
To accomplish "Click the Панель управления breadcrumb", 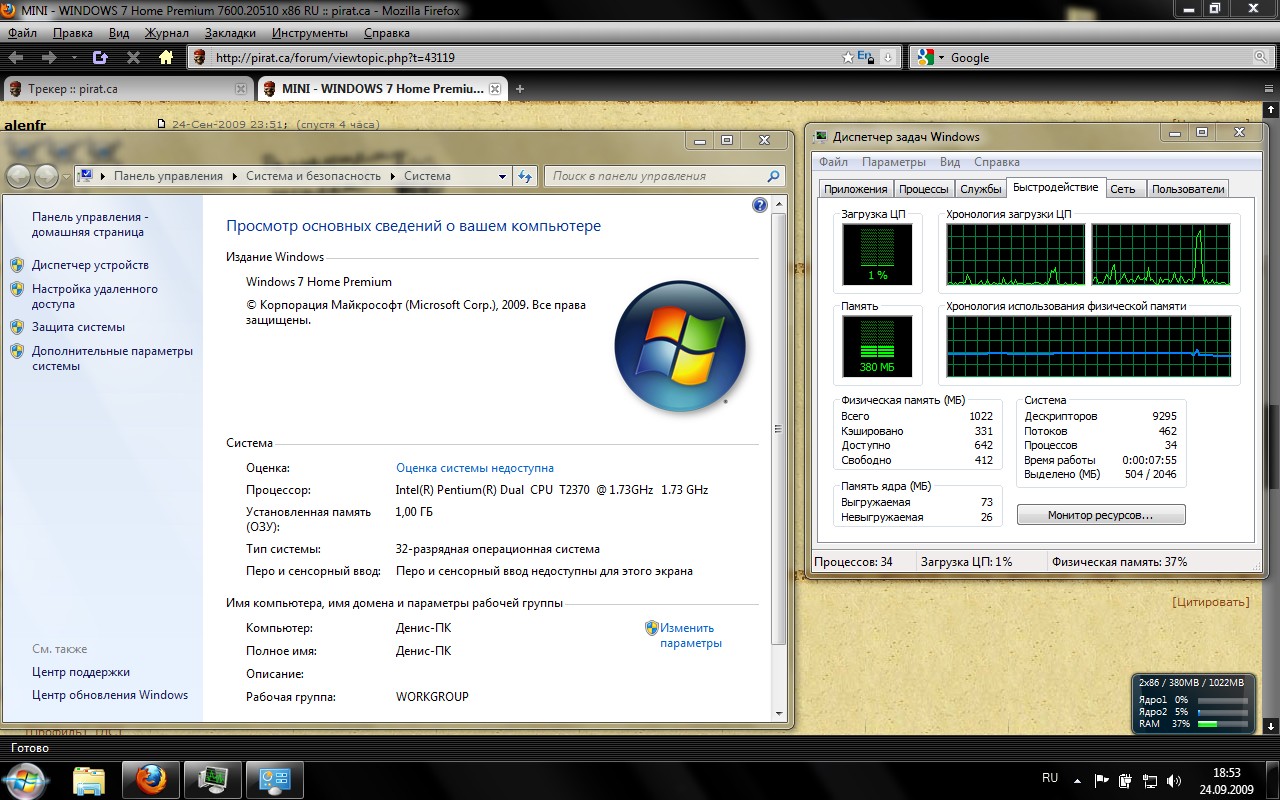I will click(x=168, y=176).
